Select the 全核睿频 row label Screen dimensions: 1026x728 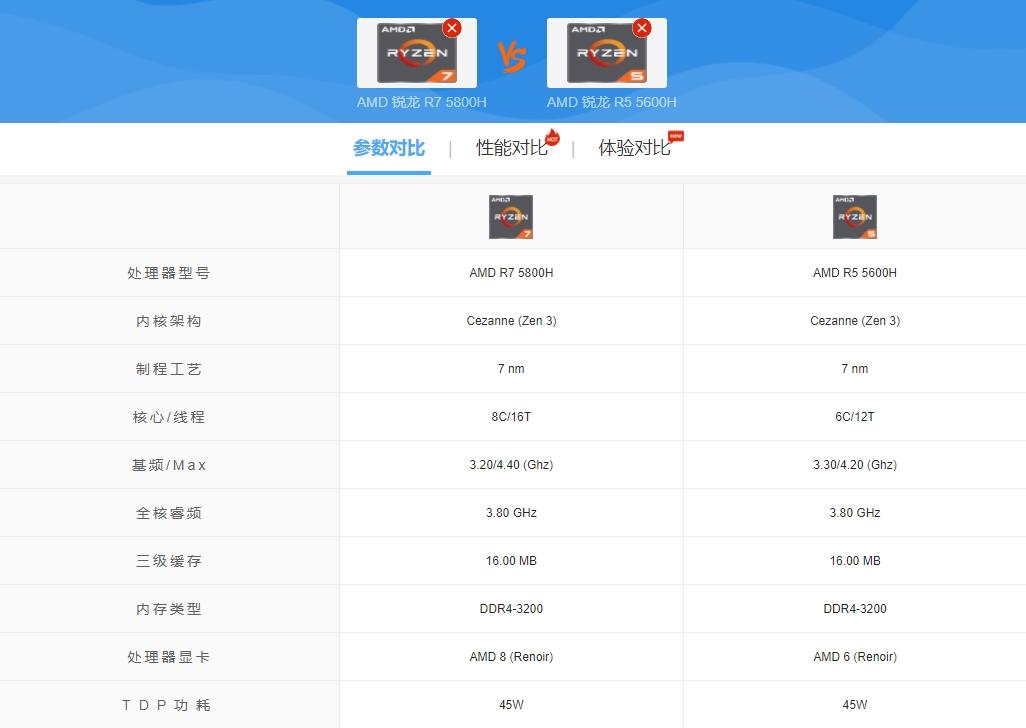(x=169, y=513)
